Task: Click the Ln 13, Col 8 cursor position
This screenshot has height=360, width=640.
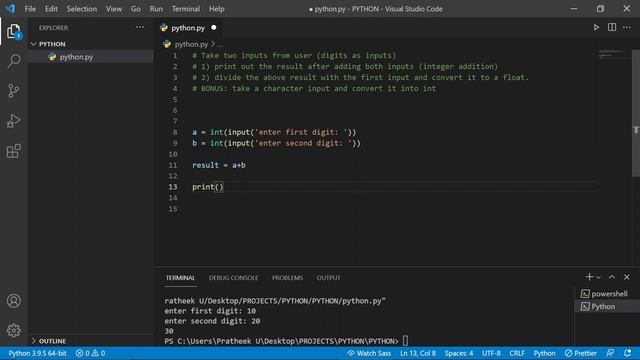Action: click(x=418, y=353)
